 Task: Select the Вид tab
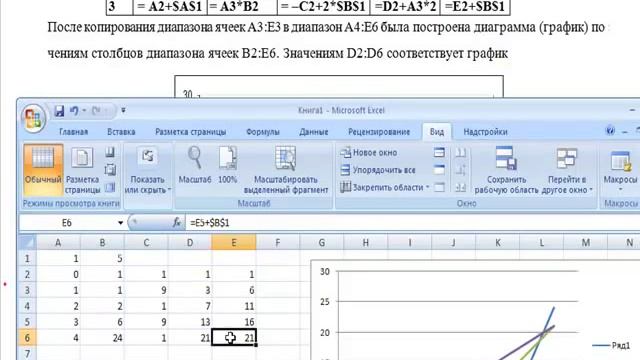(x=437, y=132)
